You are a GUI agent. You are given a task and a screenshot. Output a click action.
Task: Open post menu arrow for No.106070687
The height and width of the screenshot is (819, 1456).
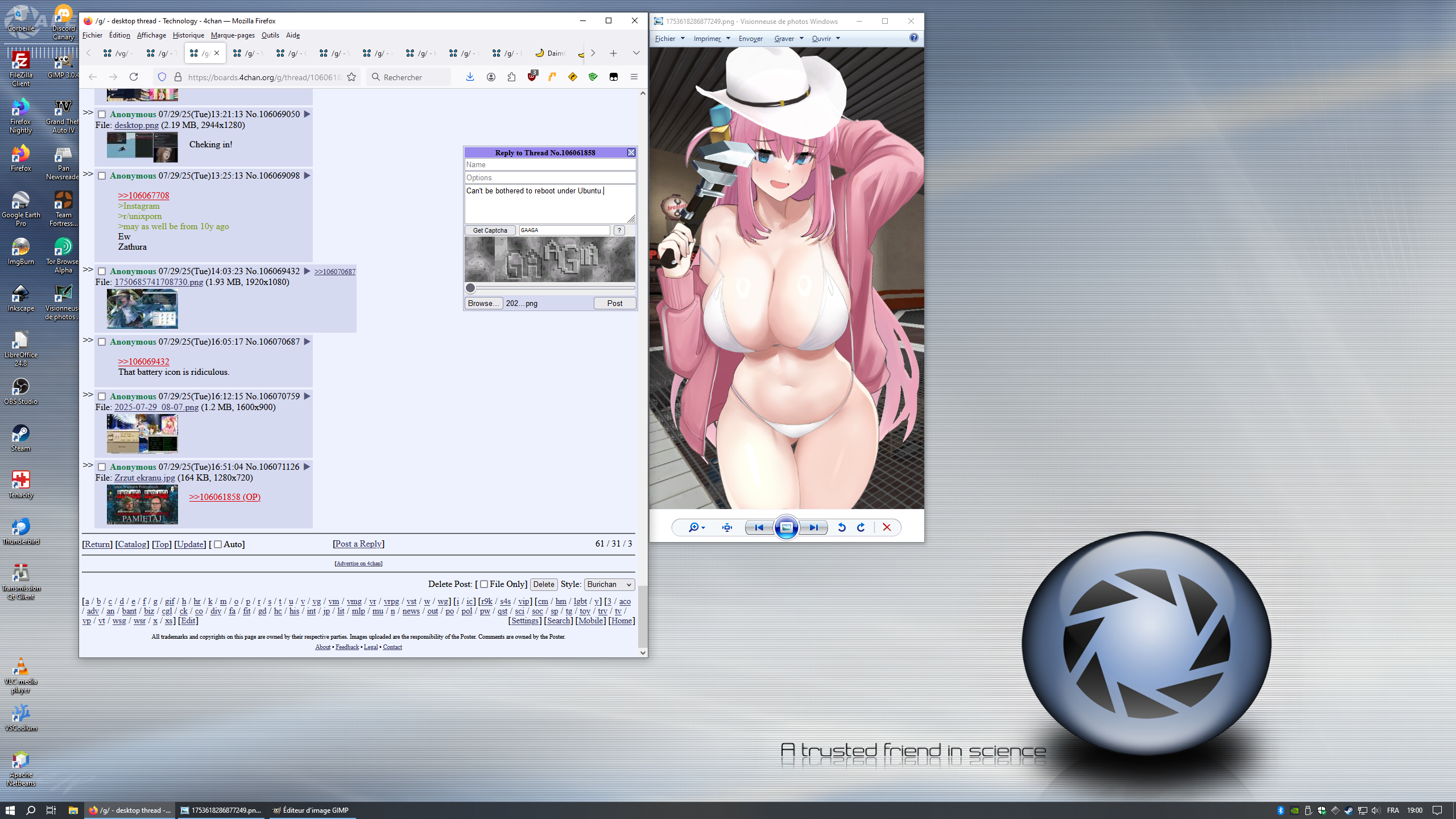307,342
